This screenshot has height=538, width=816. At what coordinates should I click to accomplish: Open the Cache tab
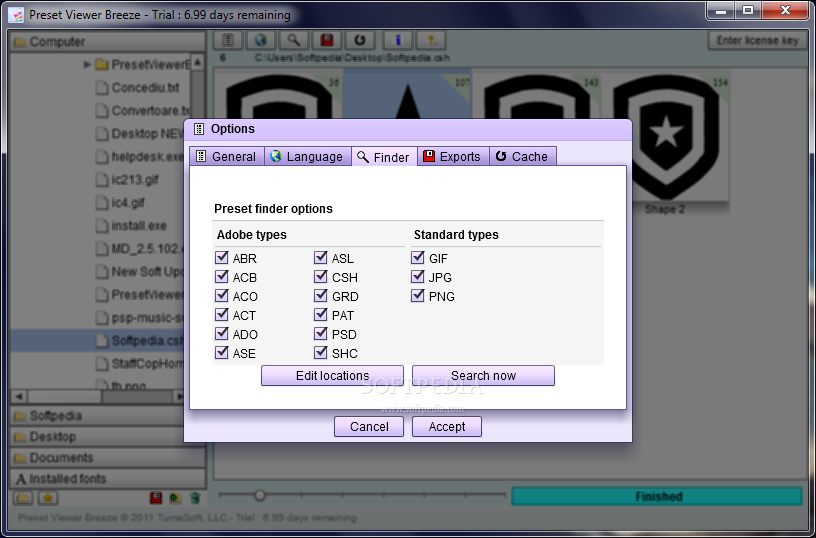click(x=522, y=157)
